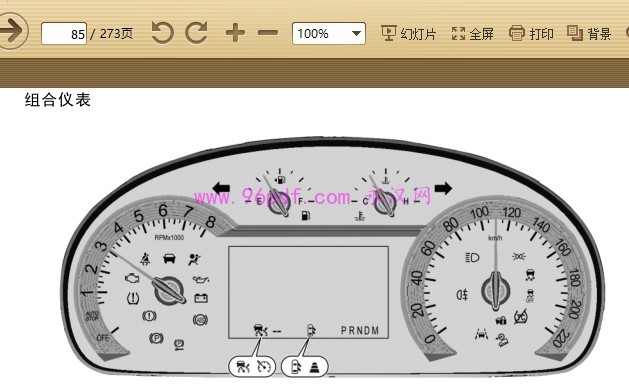This screenshot has height=387, width=629.
Task: Click the check engine icon
Action: [x=132, y=278]
